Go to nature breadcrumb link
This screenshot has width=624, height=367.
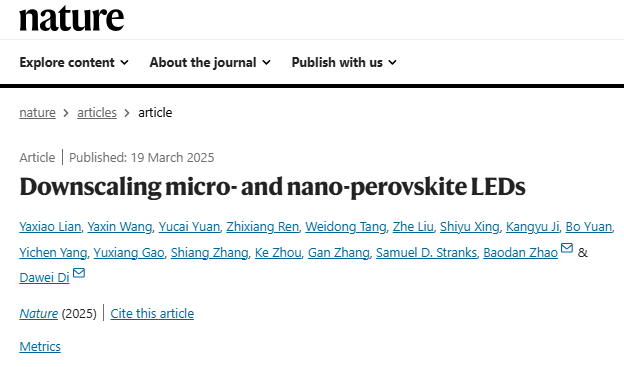[37, 113]
